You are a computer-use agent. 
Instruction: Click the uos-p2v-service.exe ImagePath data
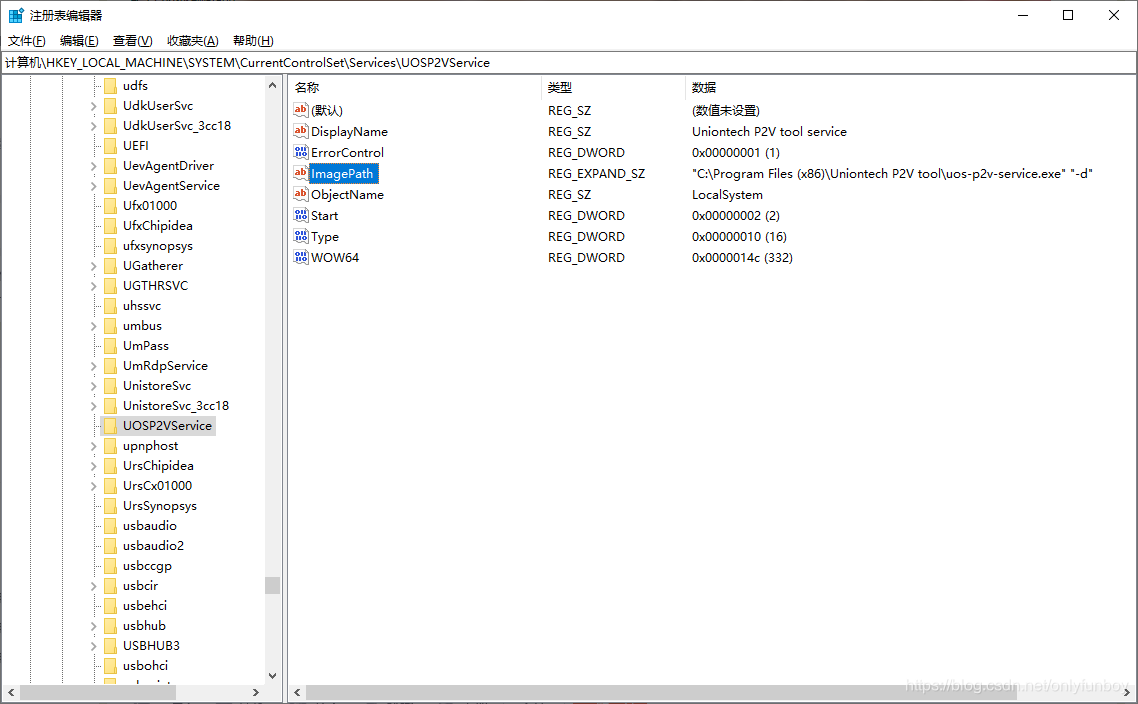pos(892,173)
